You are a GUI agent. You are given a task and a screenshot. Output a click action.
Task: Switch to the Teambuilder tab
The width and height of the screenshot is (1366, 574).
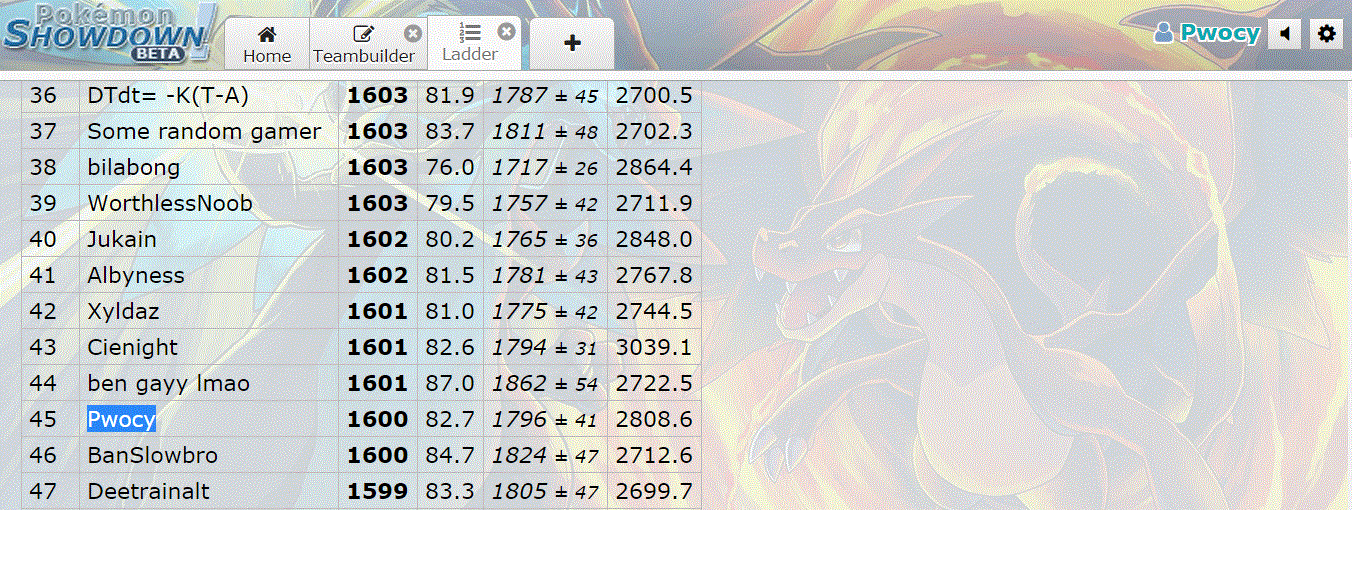pyautogui.click(x=363, y=44)
